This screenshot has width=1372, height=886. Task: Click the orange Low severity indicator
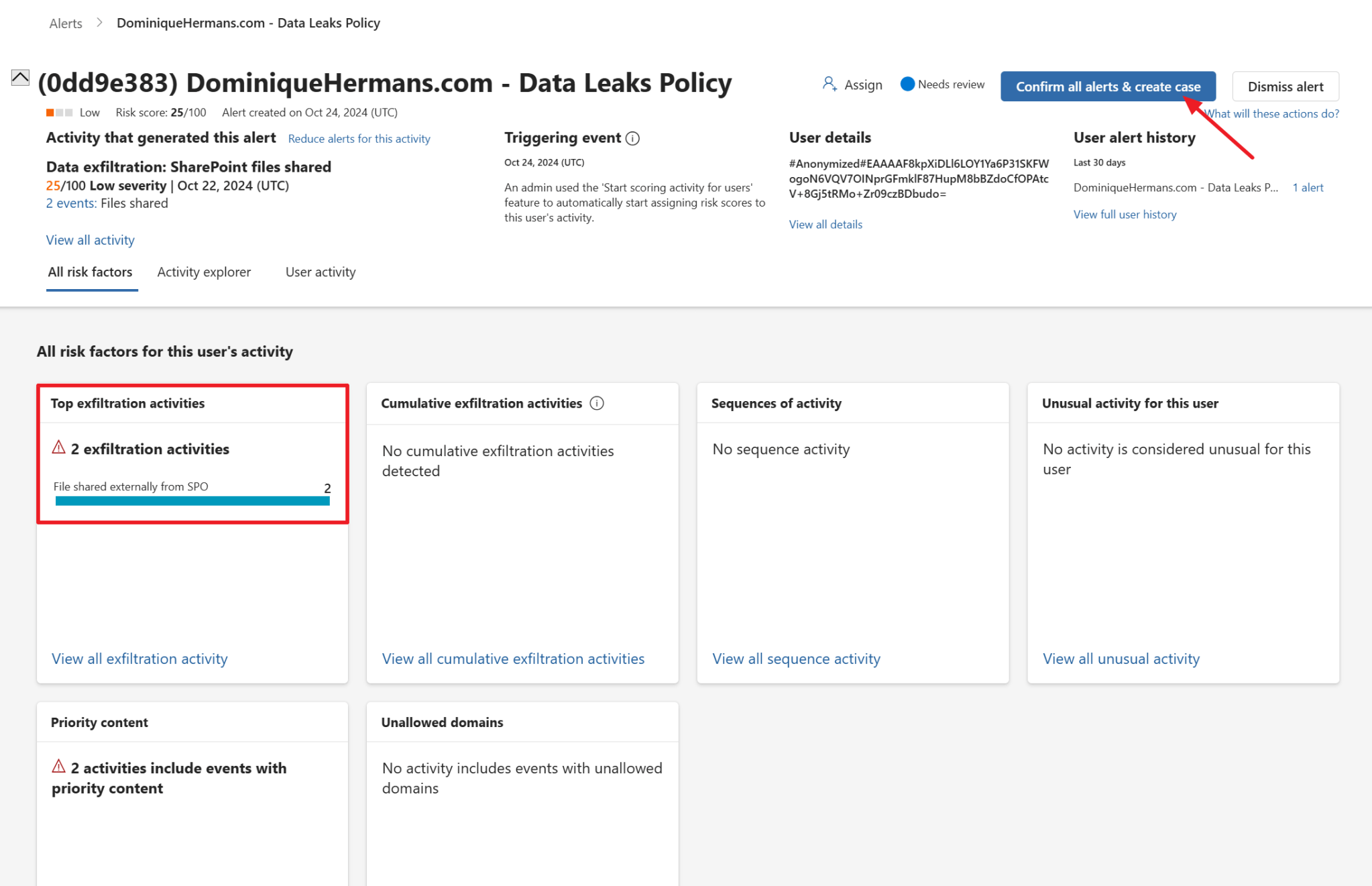click(x=50, y=112)
